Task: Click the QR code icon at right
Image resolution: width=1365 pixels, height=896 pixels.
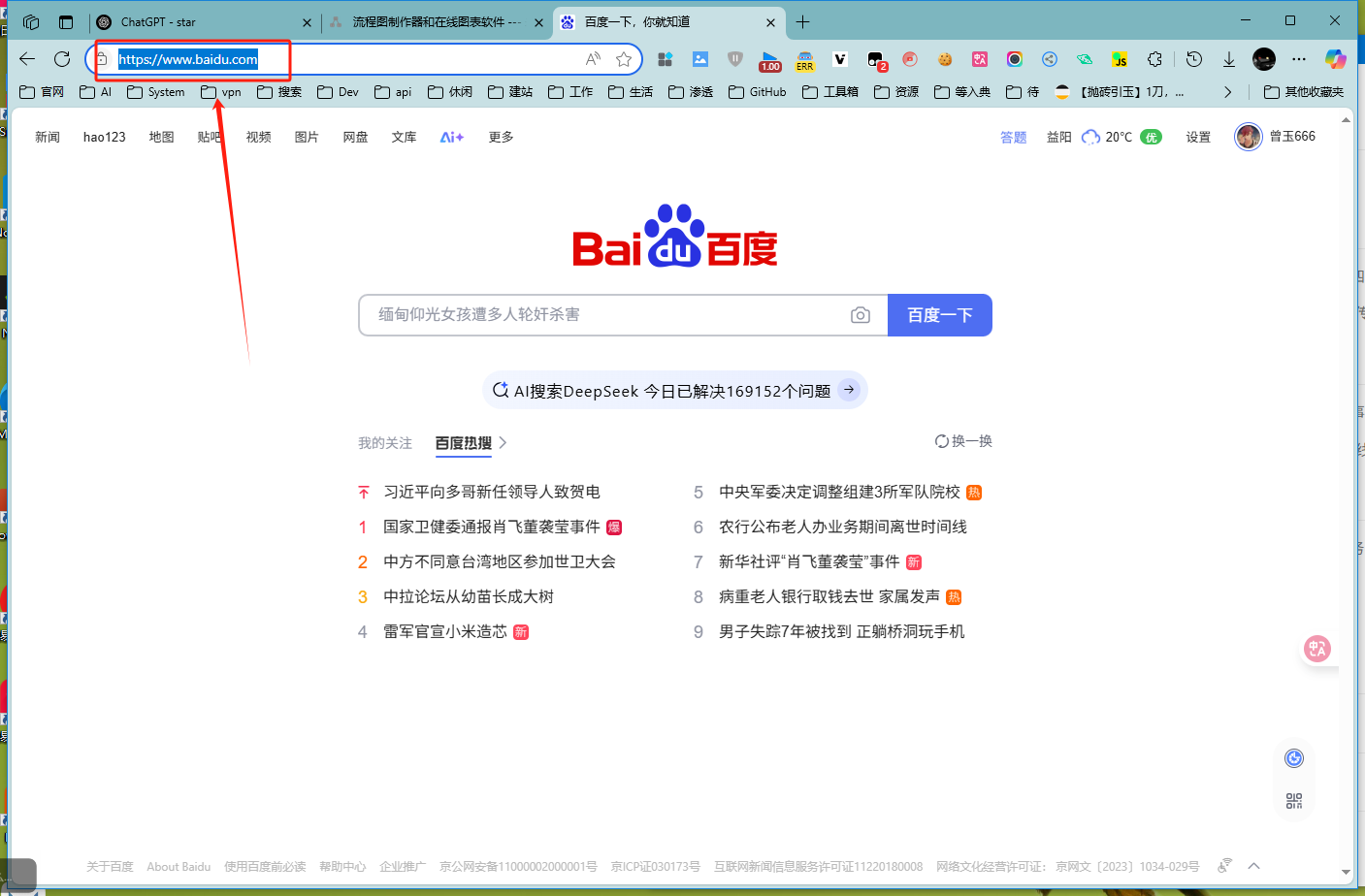Action: [1294, 801]
